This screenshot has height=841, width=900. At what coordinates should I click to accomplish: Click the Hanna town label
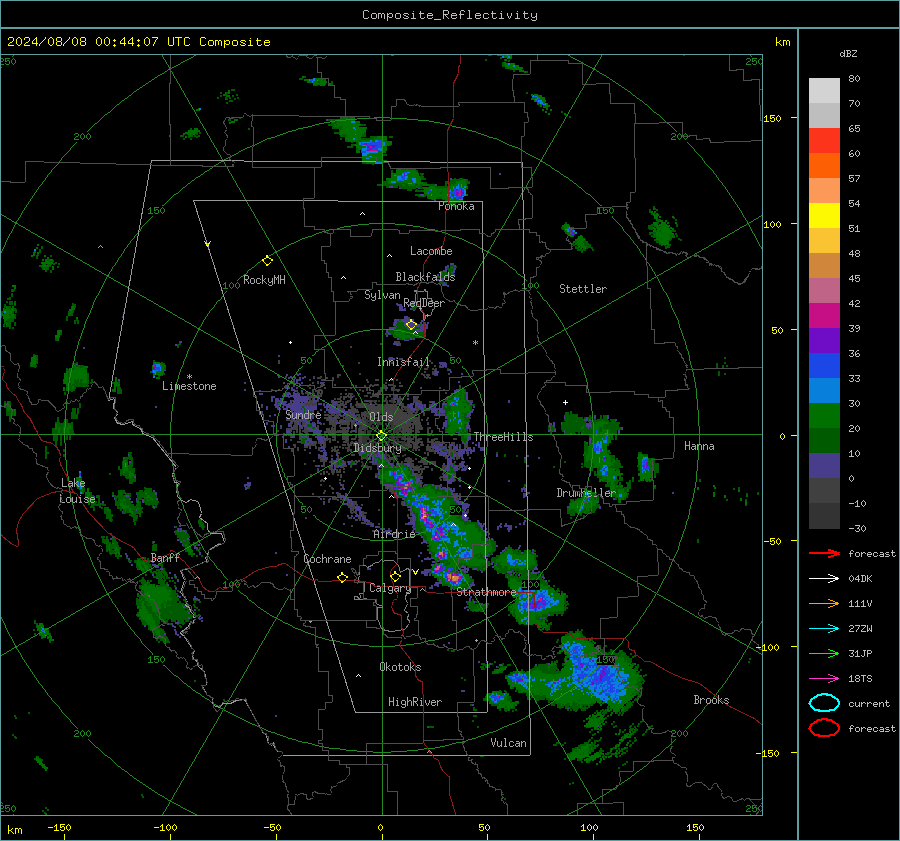699,446
